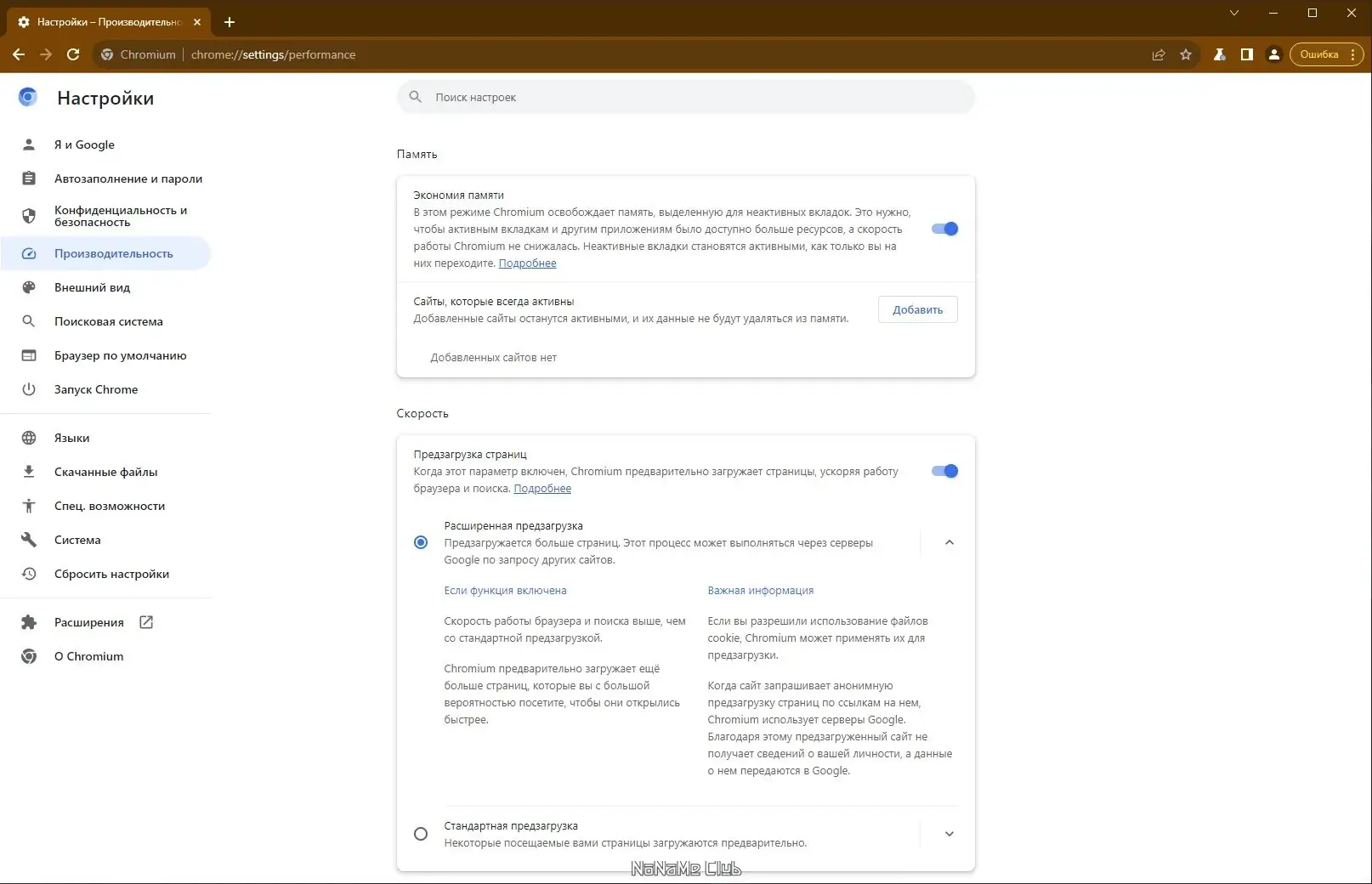Click the address bar URL

click(273, 54)
